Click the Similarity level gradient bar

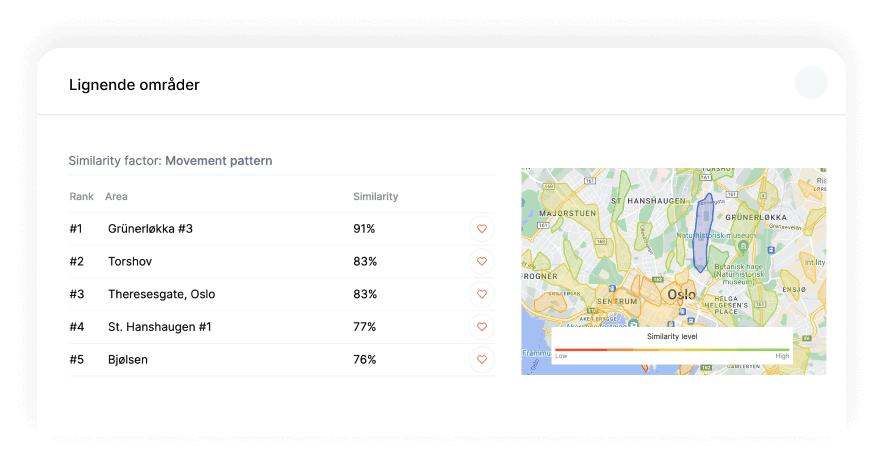pos(672,350)
